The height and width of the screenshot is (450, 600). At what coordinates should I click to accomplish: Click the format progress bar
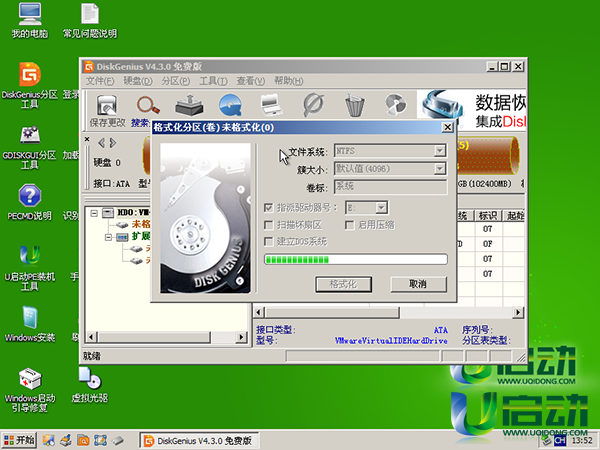coord(355,259)
